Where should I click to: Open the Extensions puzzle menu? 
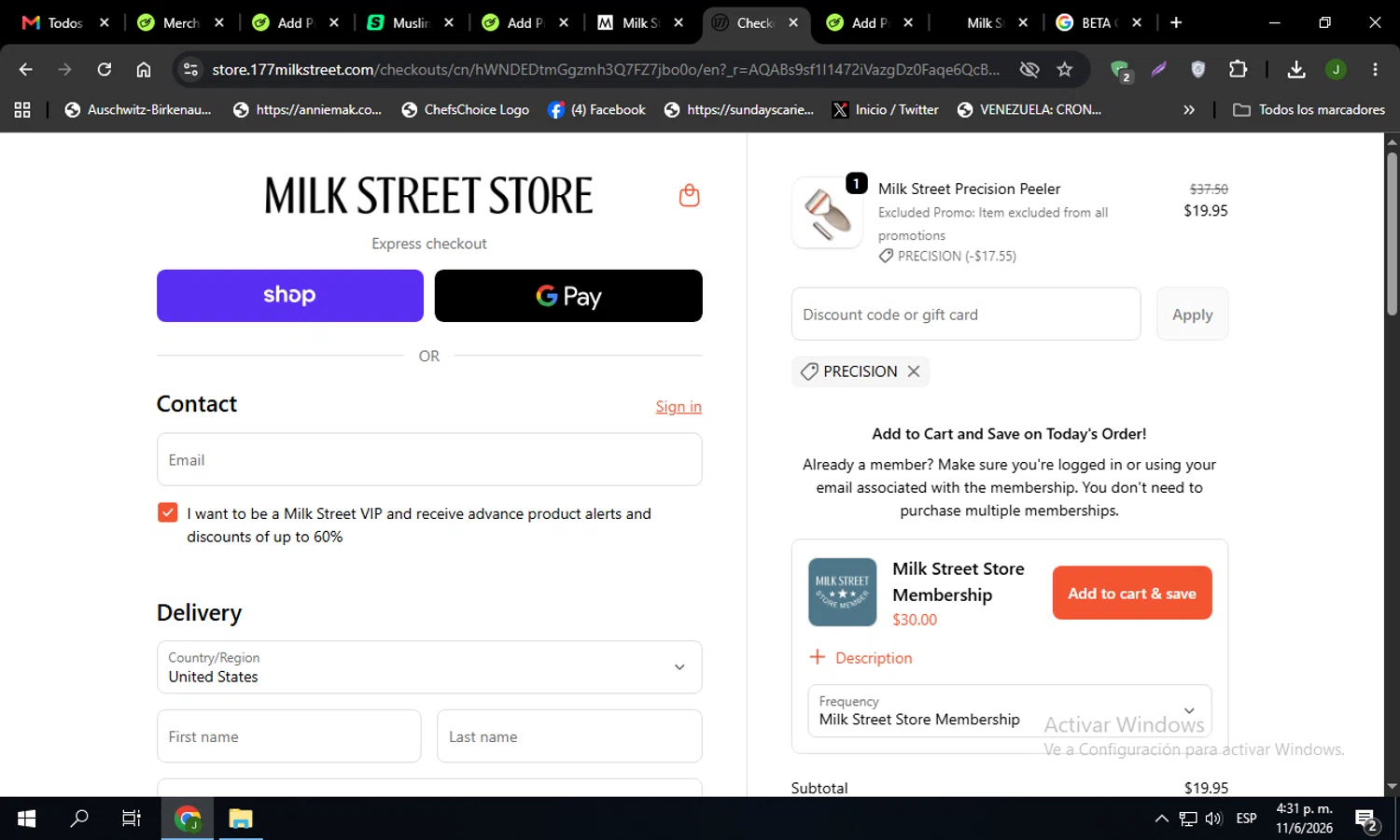click(x=1238, y=69)
